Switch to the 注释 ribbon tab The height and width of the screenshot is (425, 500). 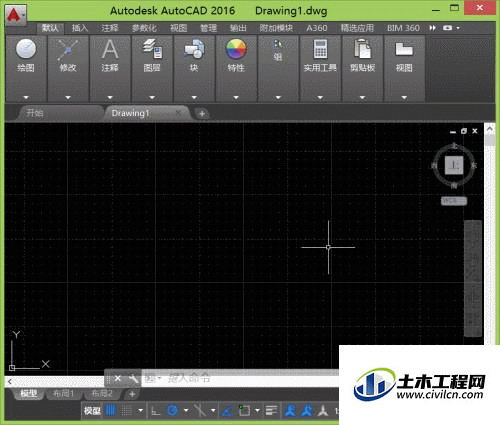tap(110, 28)
